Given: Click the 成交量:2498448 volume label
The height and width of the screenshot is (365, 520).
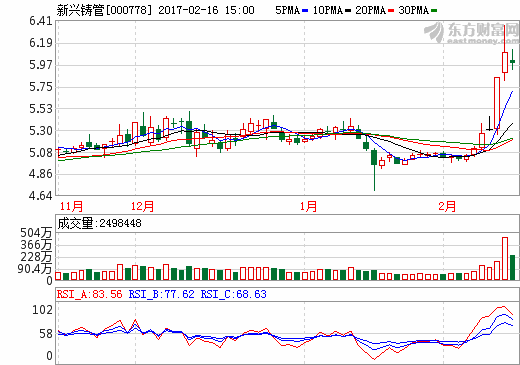Looking at the screenshot, I should pyautogui.click(x=99, y=223).
